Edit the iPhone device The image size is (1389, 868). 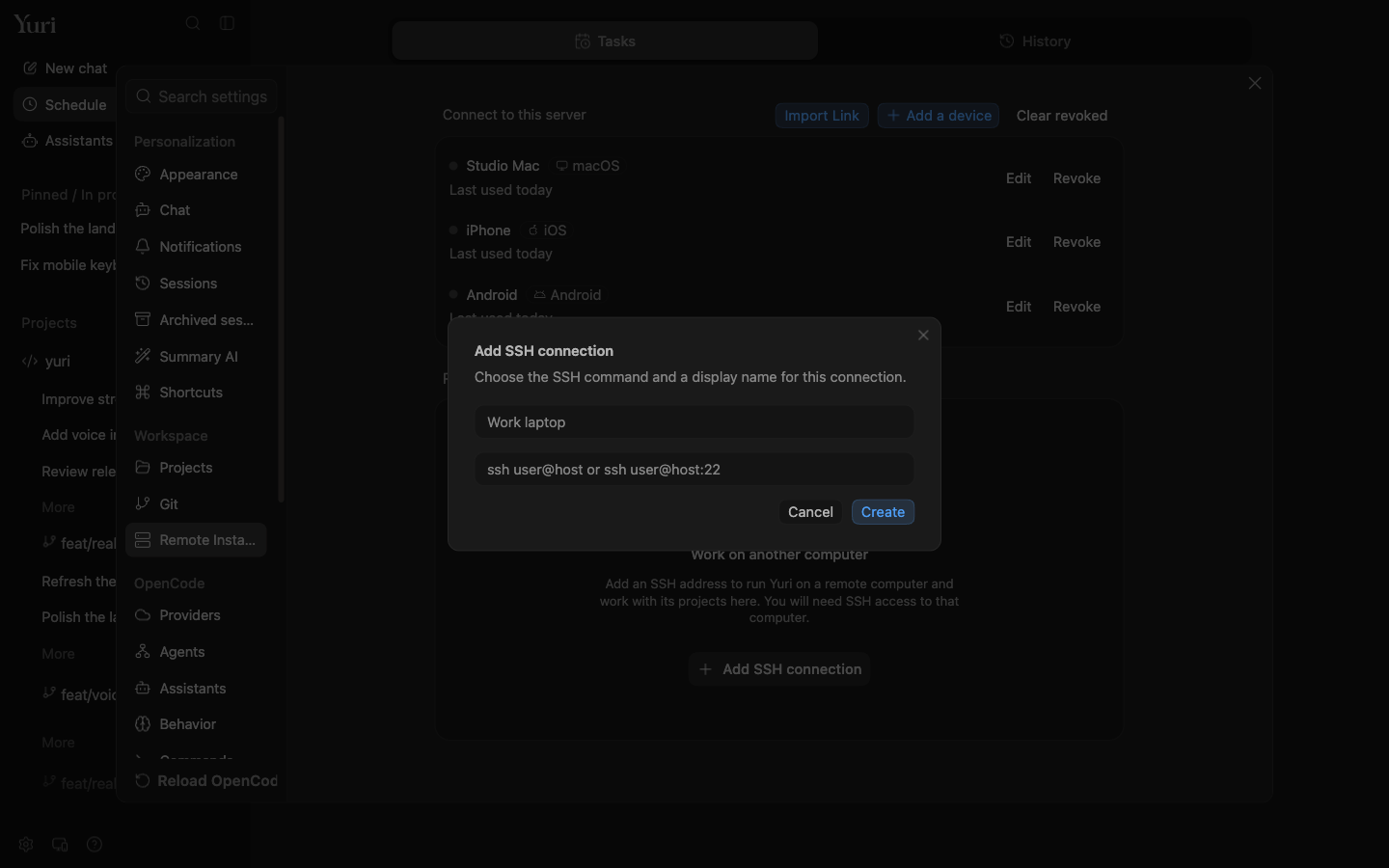click(x=1019, y=242)
